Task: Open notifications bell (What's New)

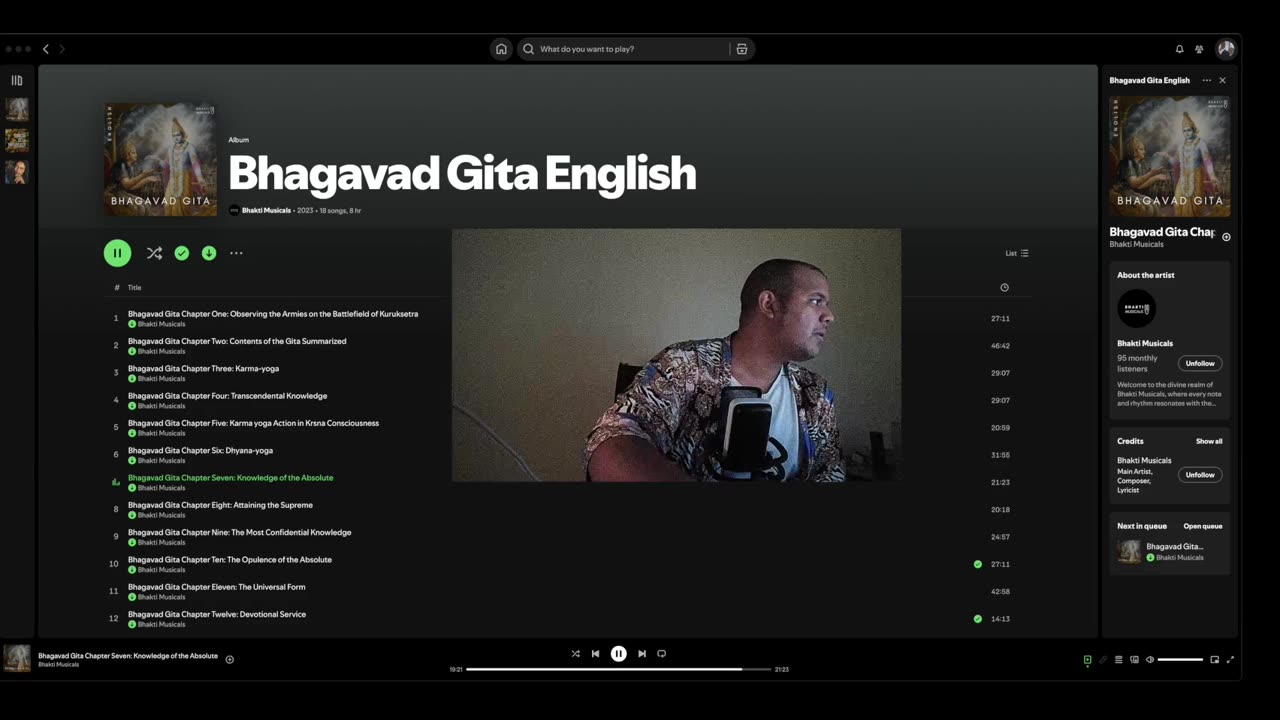Action: tap(1179, 49)
